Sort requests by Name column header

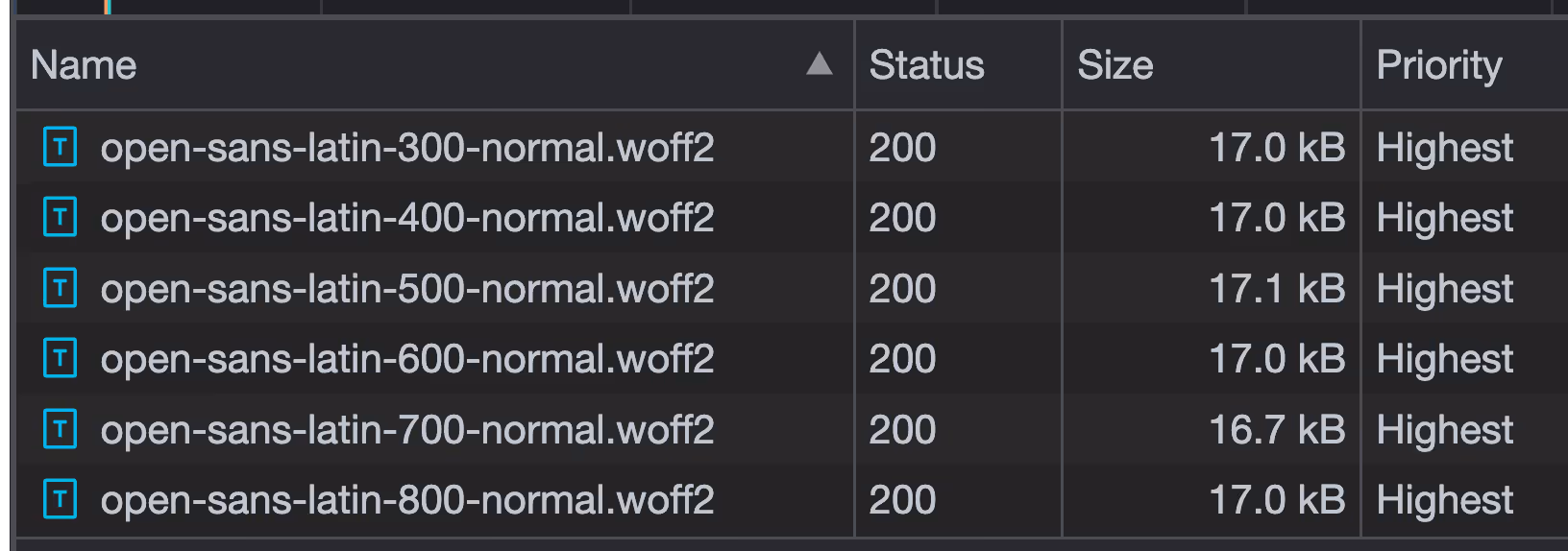[84, 65]
